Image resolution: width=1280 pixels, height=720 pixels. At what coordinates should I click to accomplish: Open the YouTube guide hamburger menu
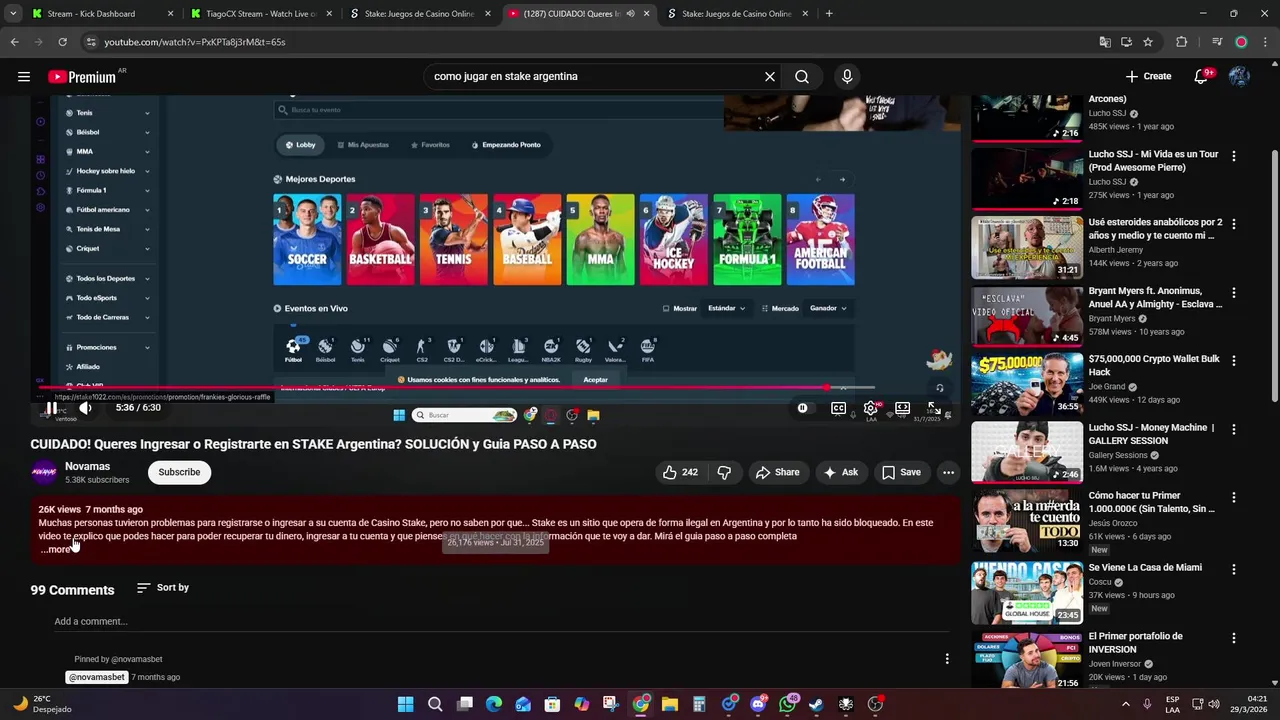[23, 76]
